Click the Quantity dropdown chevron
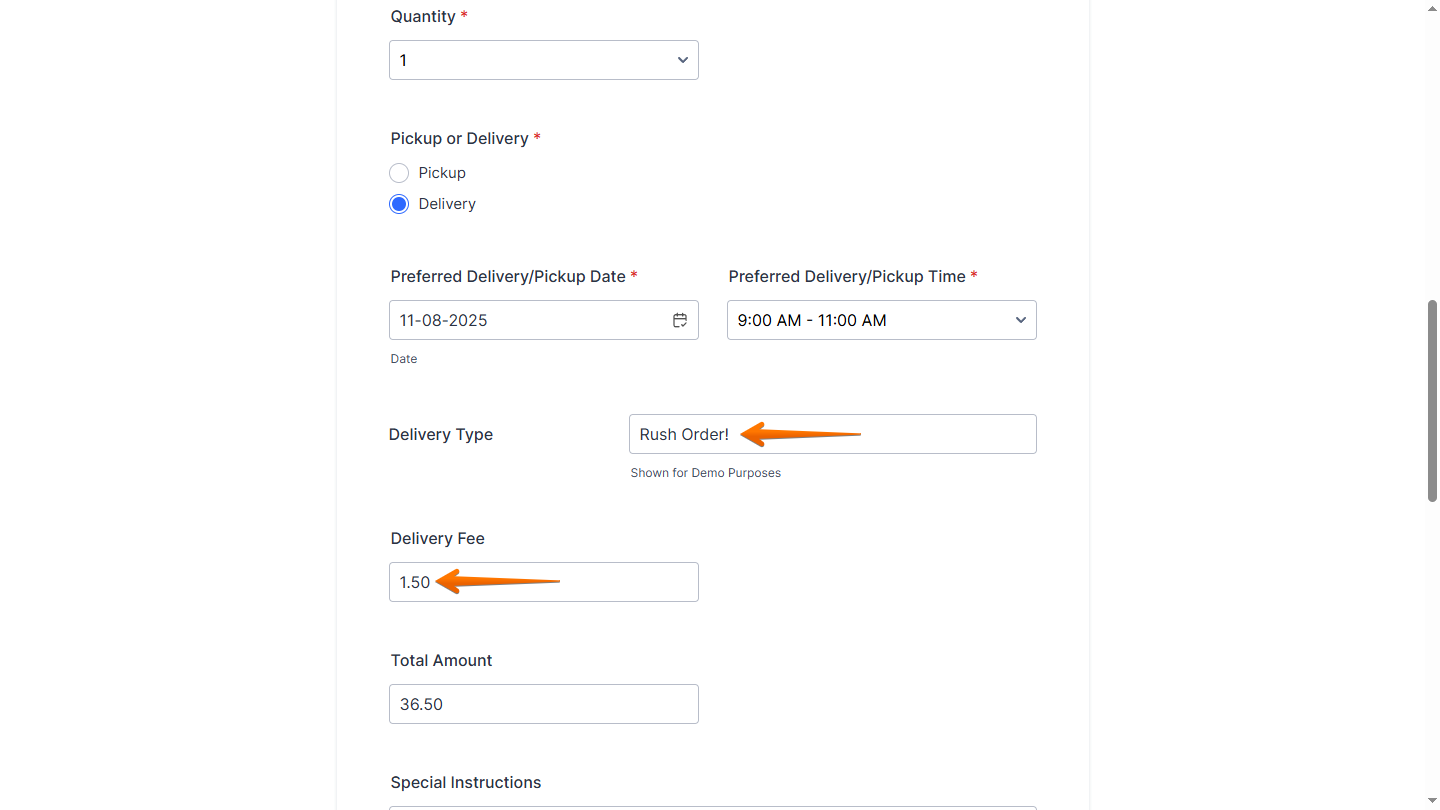 (x=682, y=60)
